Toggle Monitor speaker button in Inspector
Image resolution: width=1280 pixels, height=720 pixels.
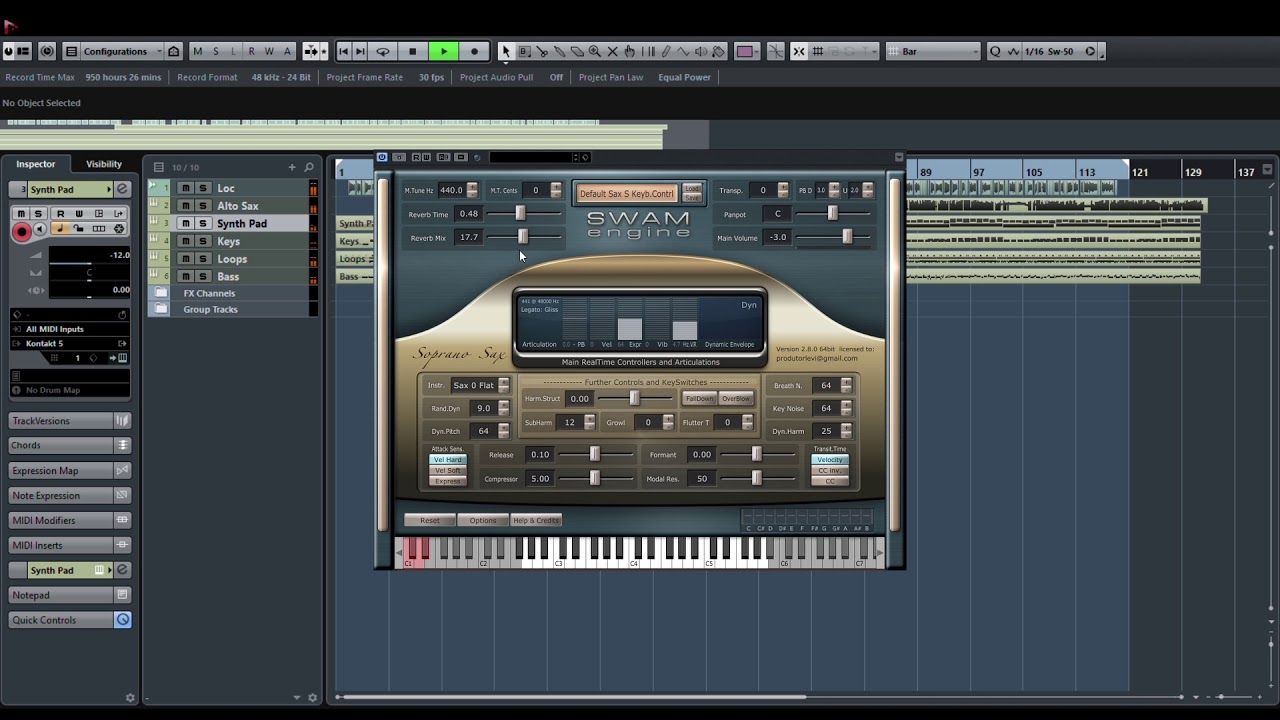point(41,229)
